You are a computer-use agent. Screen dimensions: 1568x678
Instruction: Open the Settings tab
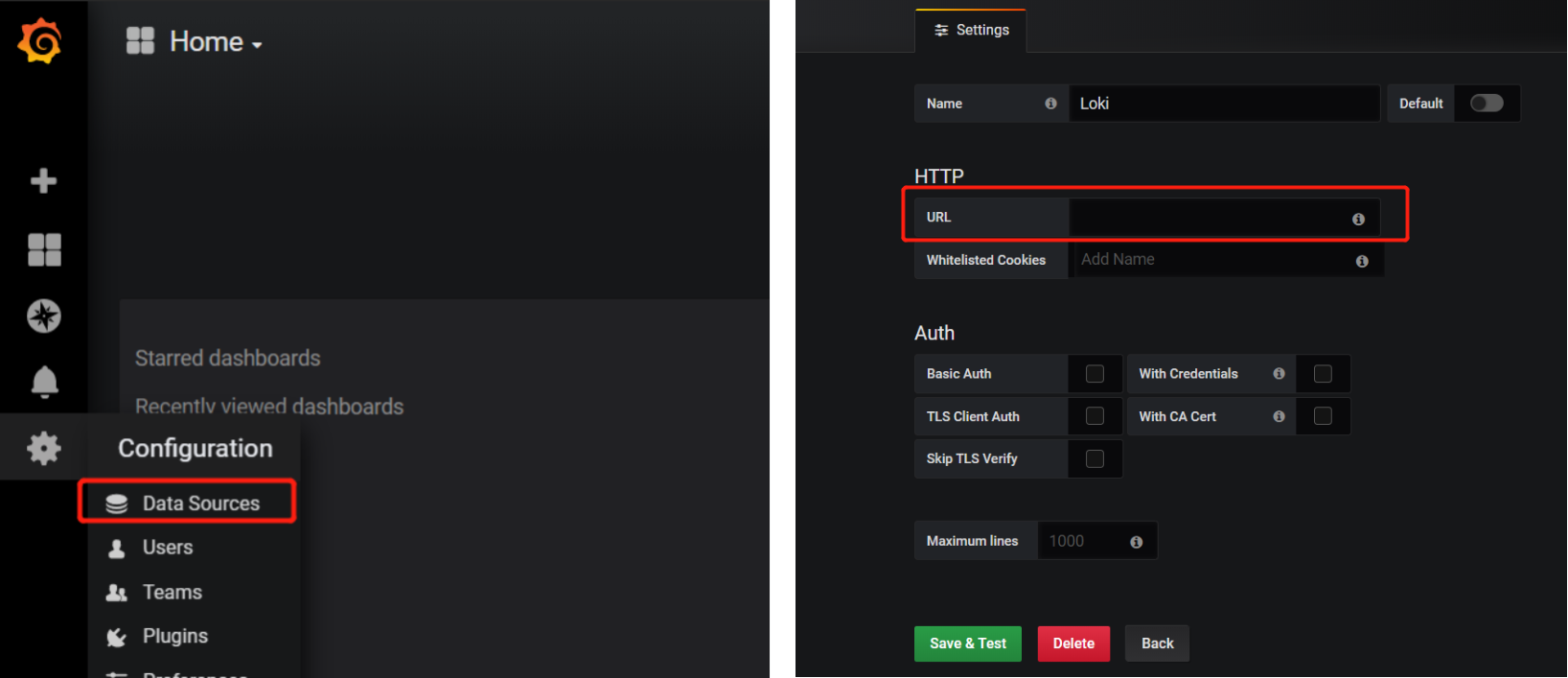(x=971, y=30)
